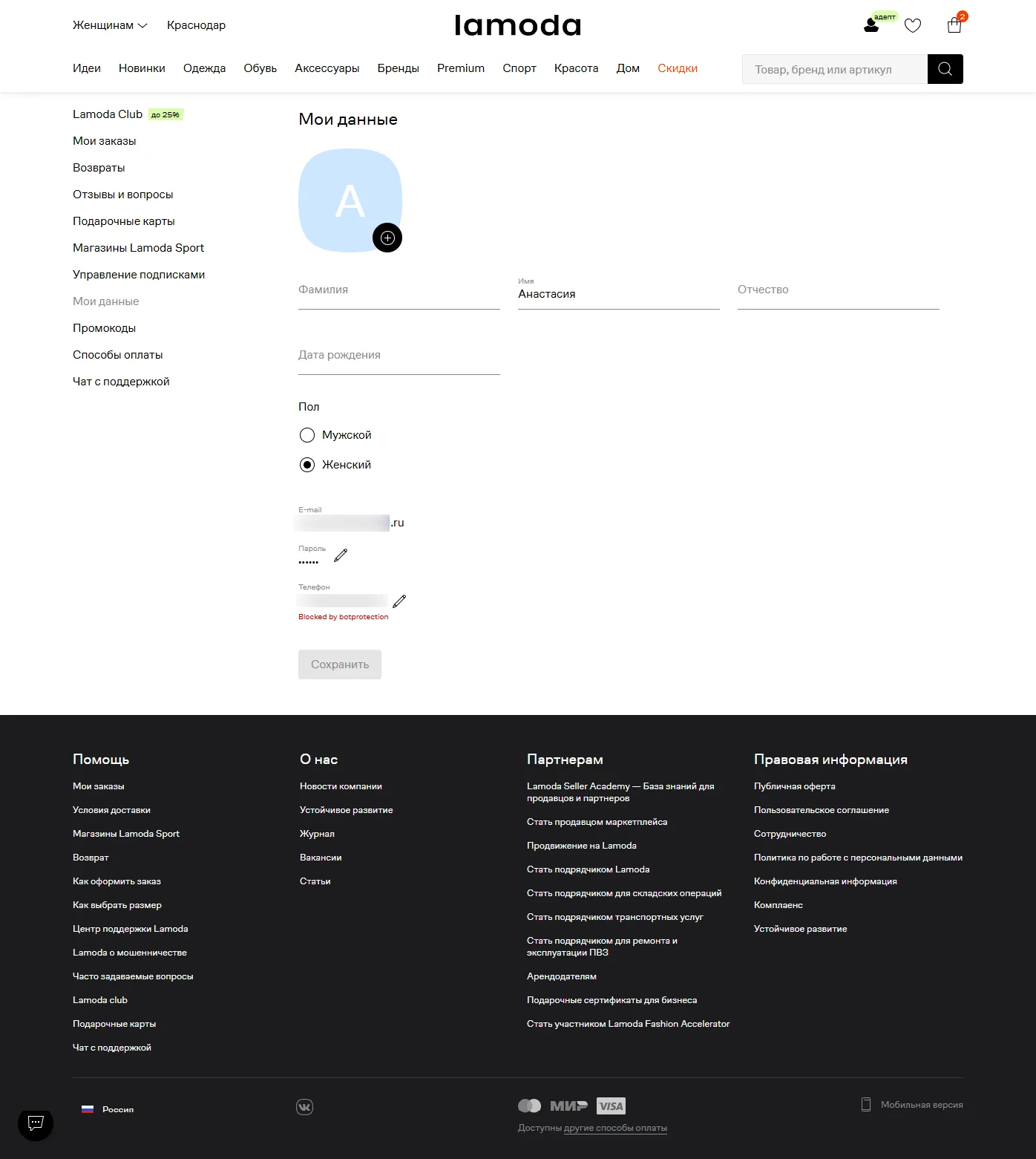
Task: Open Способы оплаты in sidebar
Action: click(118, 355)
